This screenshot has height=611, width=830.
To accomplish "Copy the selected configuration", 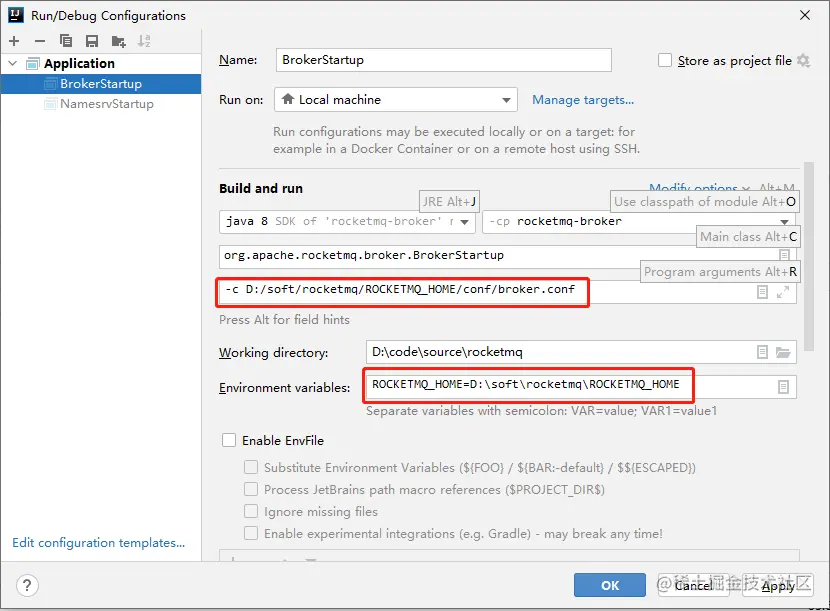I will point(66,41).
